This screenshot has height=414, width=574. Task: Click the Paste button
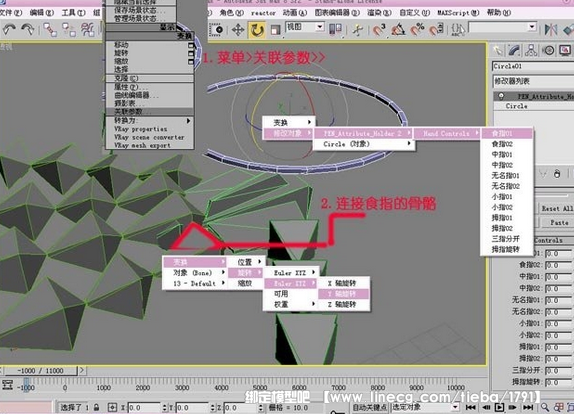click(557, 223)
